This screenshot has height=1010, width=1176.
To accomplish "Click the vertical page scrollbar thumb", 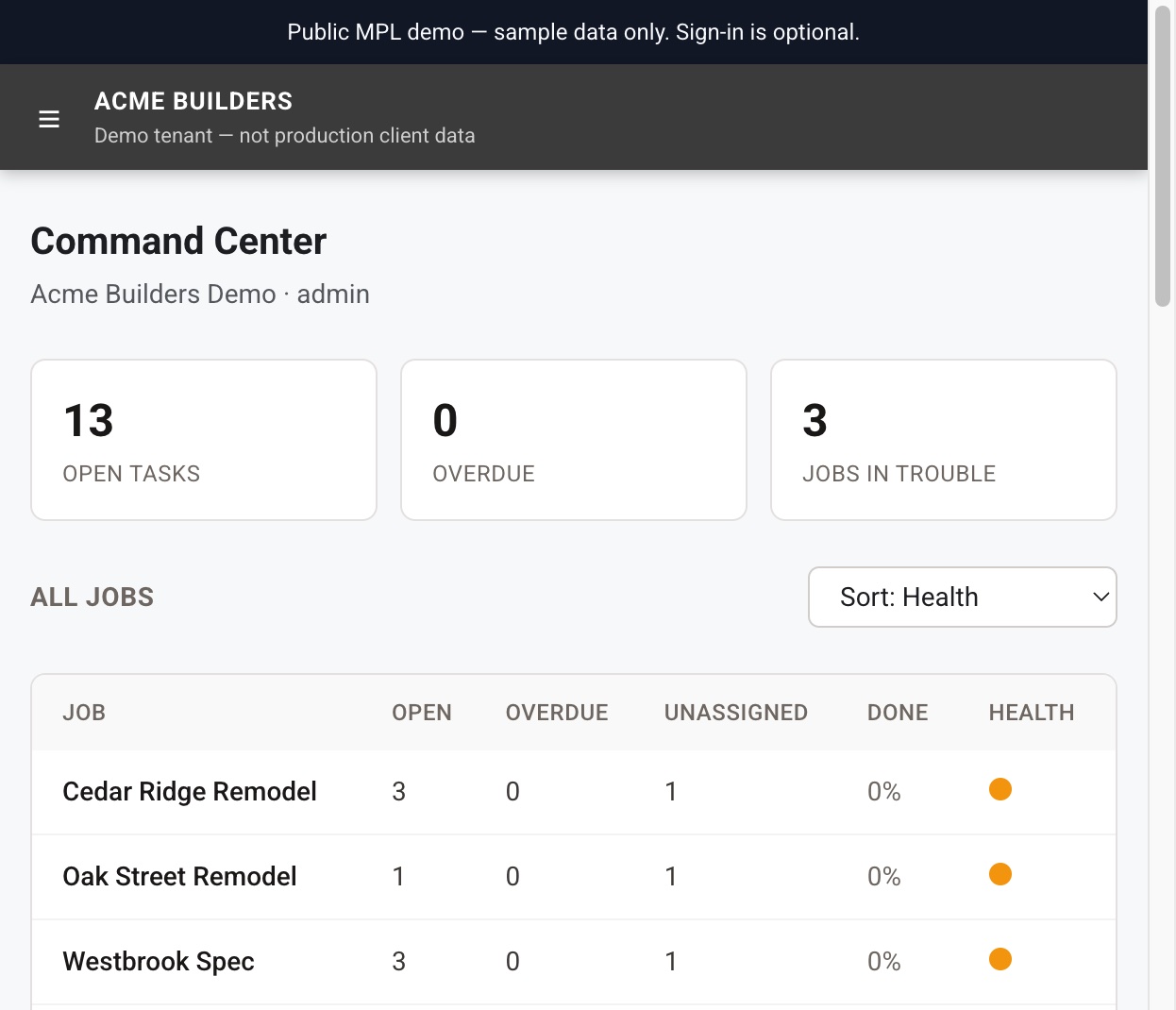I will [1163, 156].
